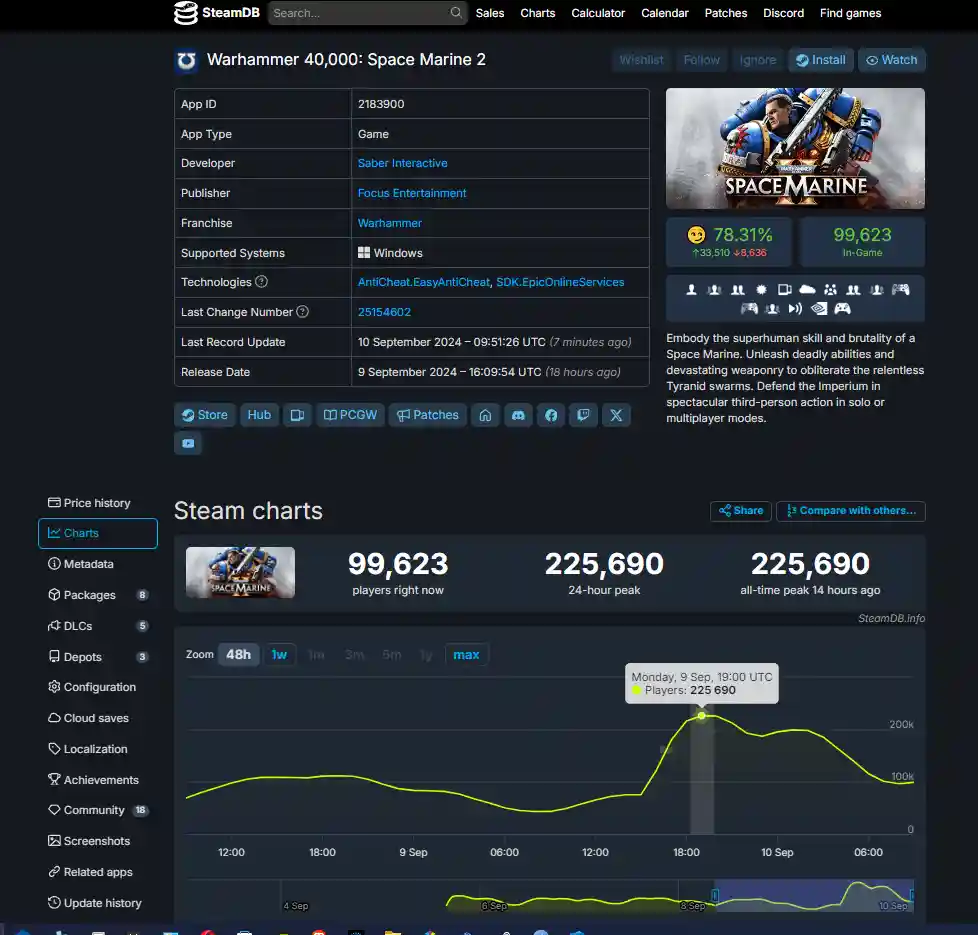Open Focus Entertainment publisher link
This screenshot has width=978, height=935.
point(412,193)
